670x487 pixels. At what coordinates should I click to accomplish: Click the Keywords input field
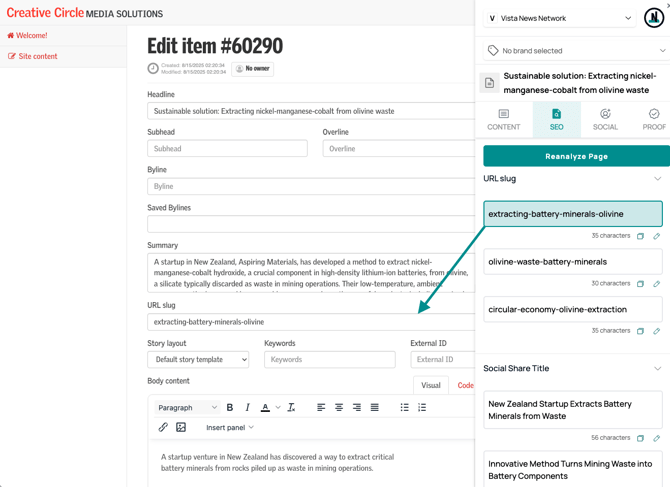tap(330, 360)
